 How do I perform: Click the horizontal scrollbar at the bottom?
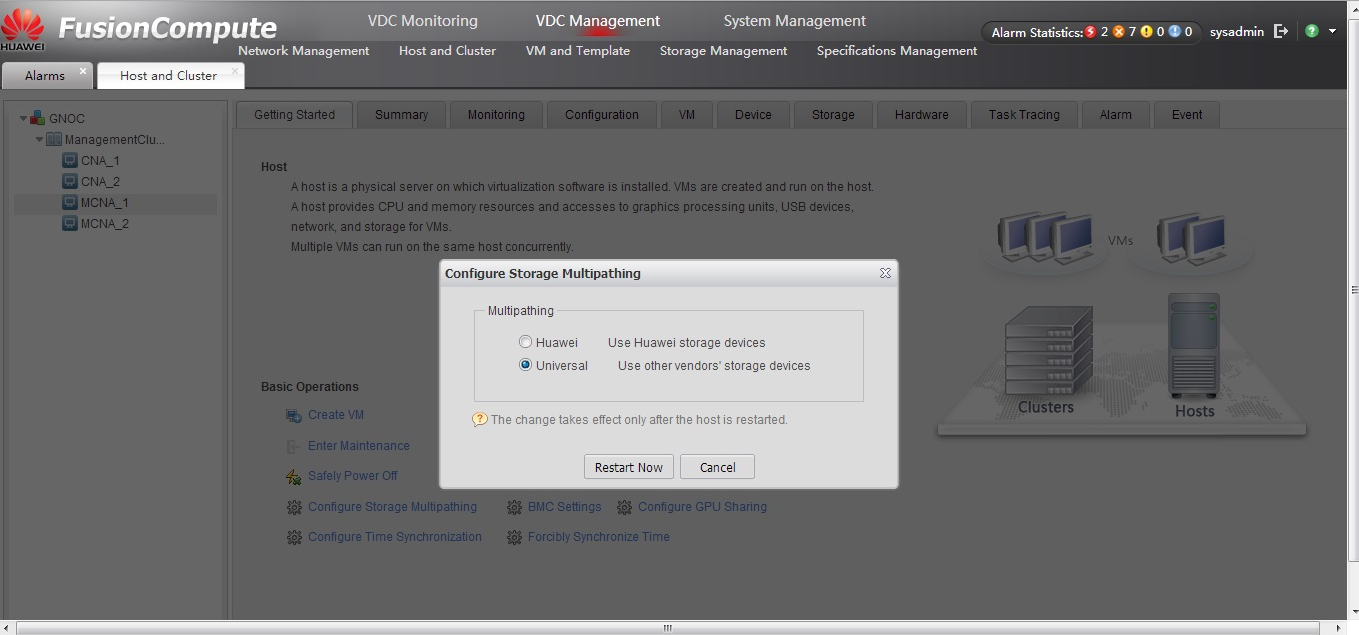668,628
